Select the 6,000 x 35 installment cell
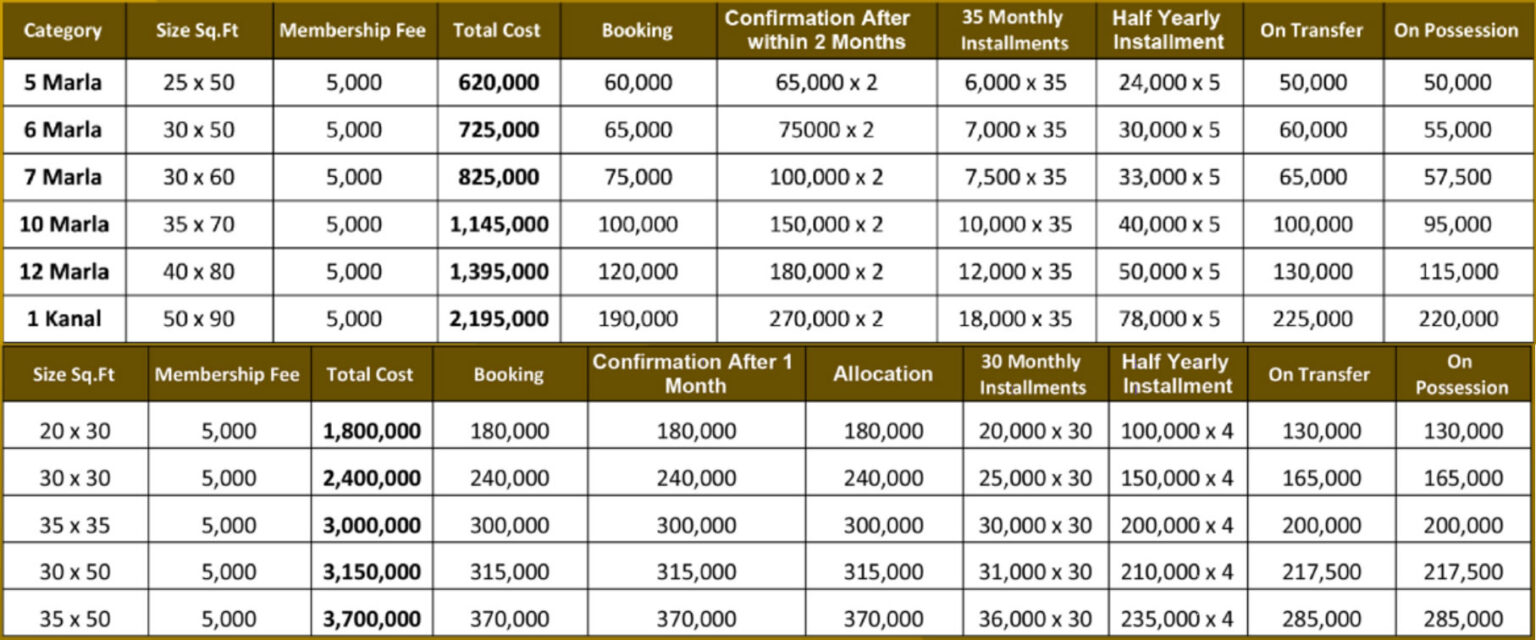This screenshot has width=1536, height=640. 1014,82
